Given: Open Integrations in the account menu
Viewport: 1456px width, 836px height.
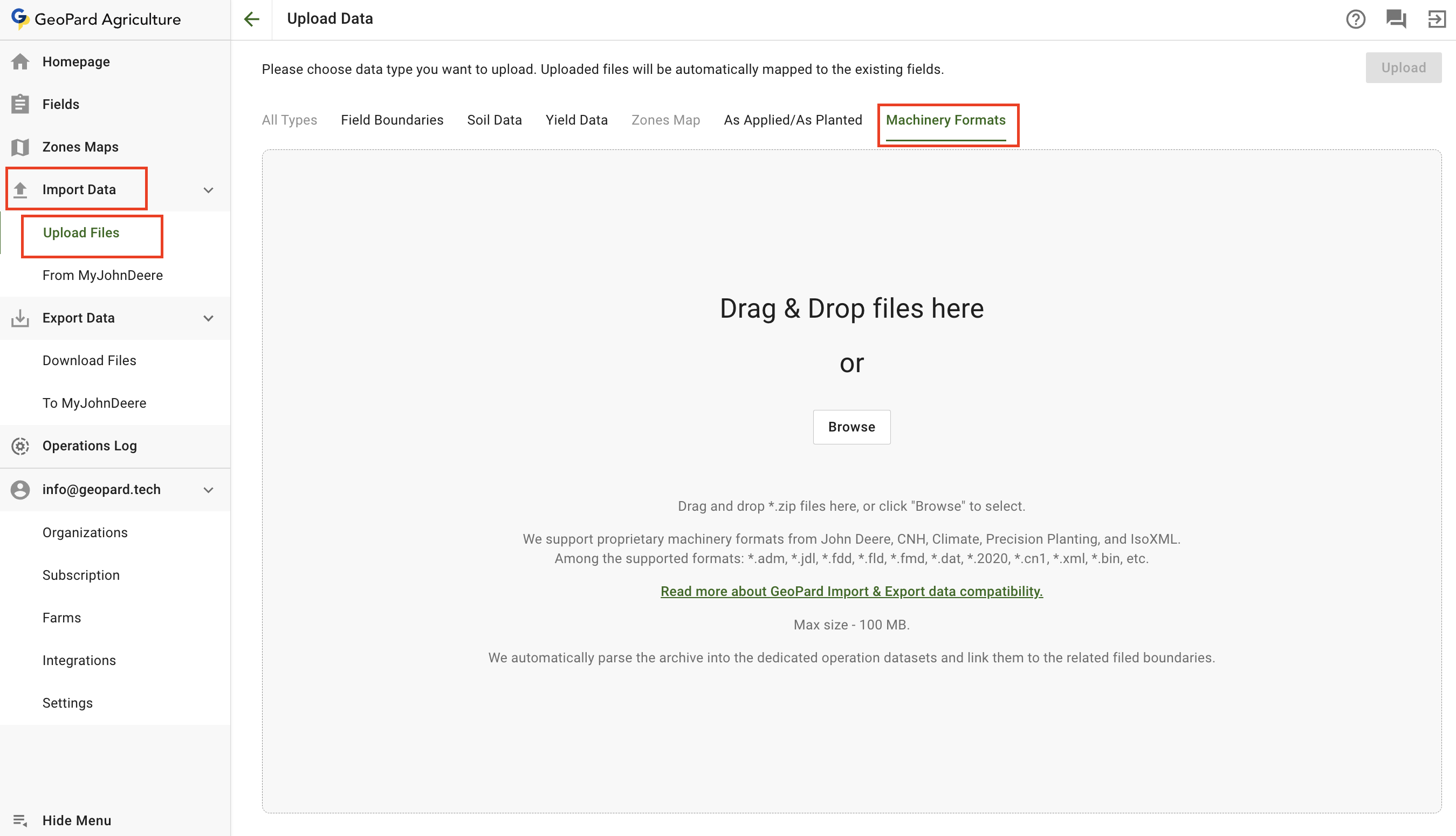Looking at the screenshot, I should coord(79,660).
